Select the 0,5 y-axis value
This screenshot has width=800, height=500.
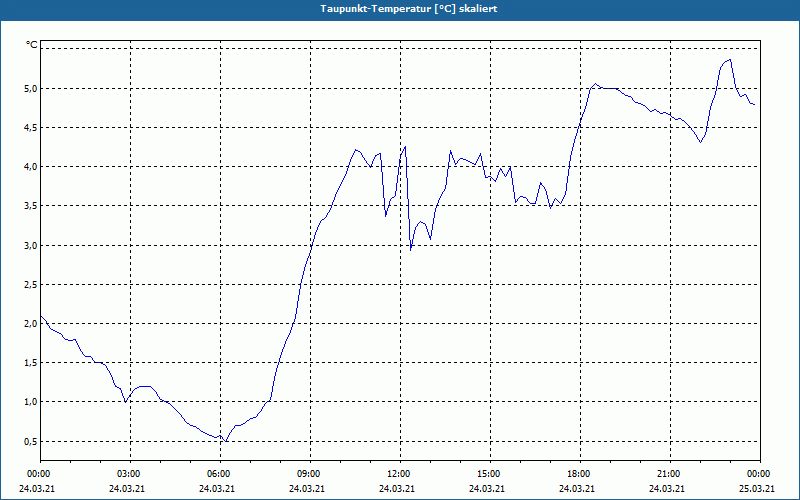[31, 441]
